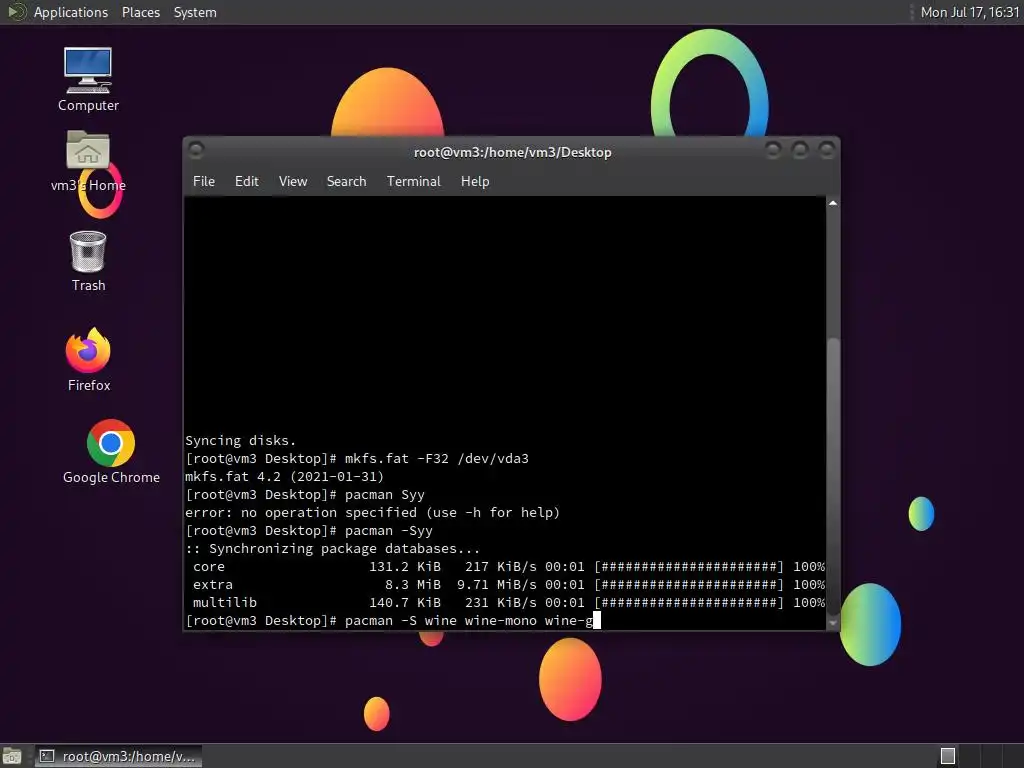Click the 'mkfs.fat -F32 /dev/vda3' command text
This screenshot has height=768, width=1024.
coord(436,458)
